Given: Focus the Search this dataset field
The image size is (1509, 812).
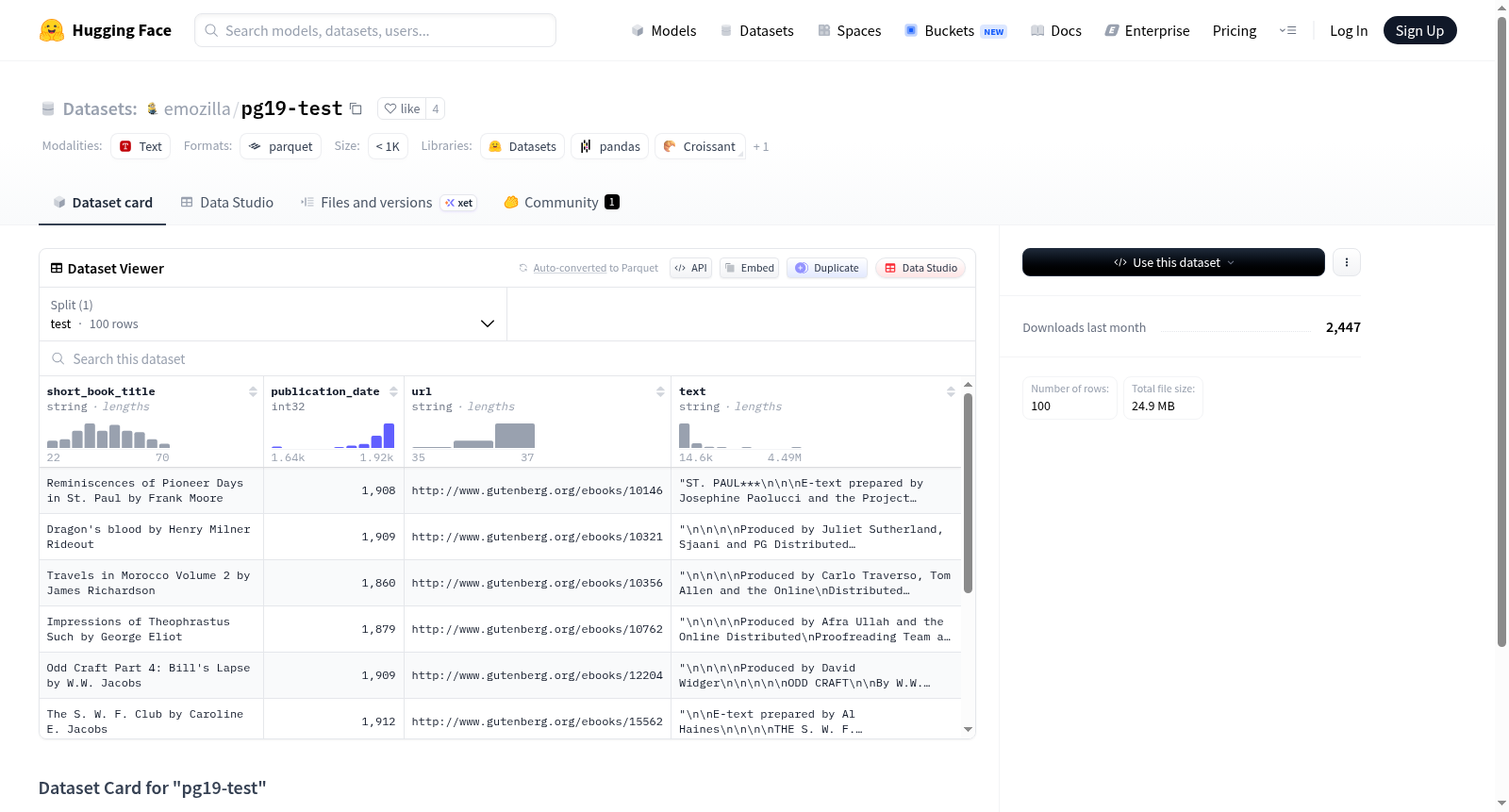Looking at the screenshot, I should tap(507, 358).
